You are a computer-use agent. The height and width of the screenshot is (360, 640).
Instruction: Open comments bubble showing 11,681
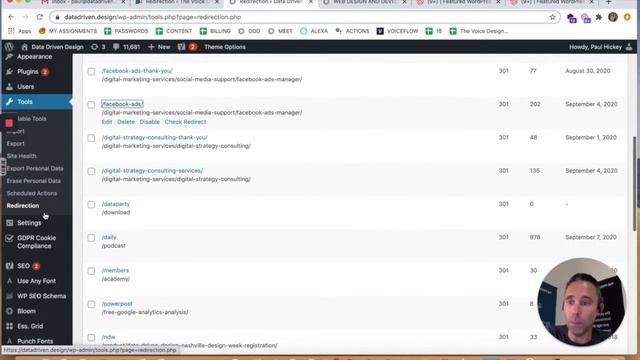(127, 47)
